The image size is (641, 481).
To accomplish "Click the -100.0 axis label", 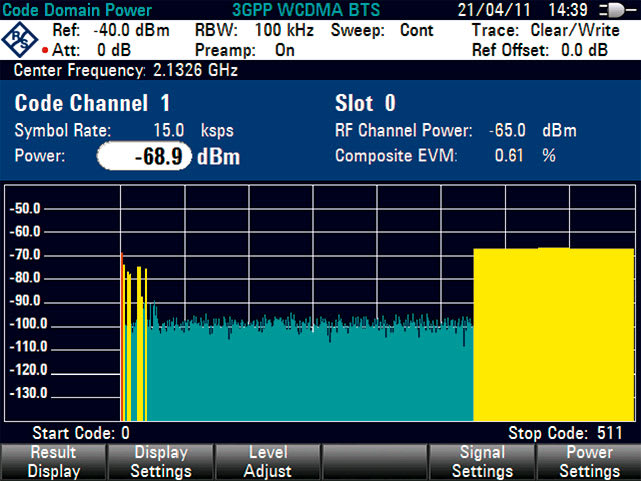I will click(28, 324).
